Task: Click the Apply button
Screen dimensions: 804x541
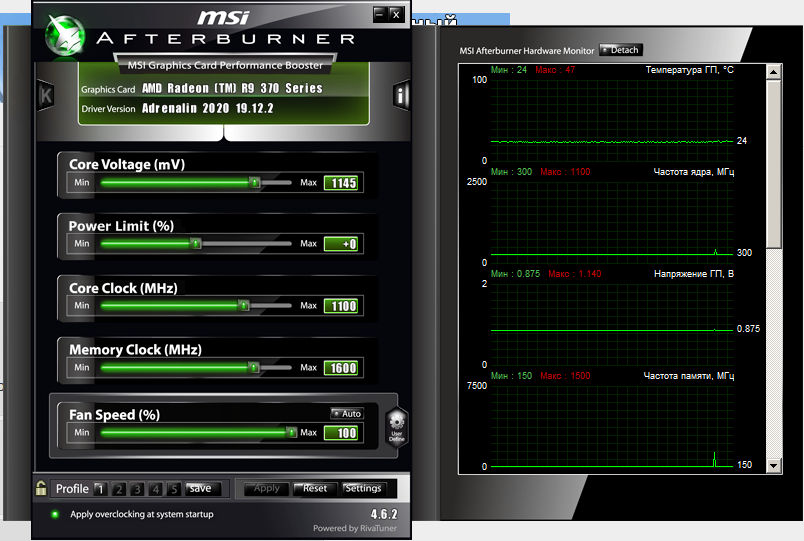Action: pyautogui.click(x=266, y=489)
